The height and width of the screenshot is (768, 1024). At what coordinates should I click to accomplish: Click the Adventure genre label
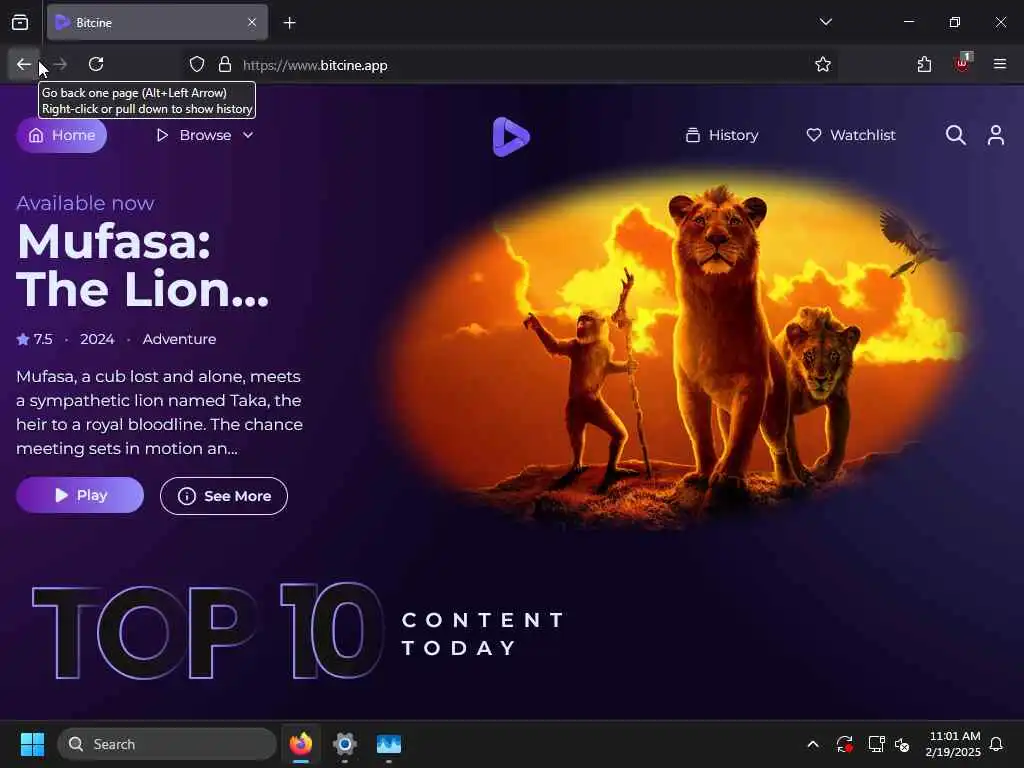pyautogui.click(x=179, y=339)
